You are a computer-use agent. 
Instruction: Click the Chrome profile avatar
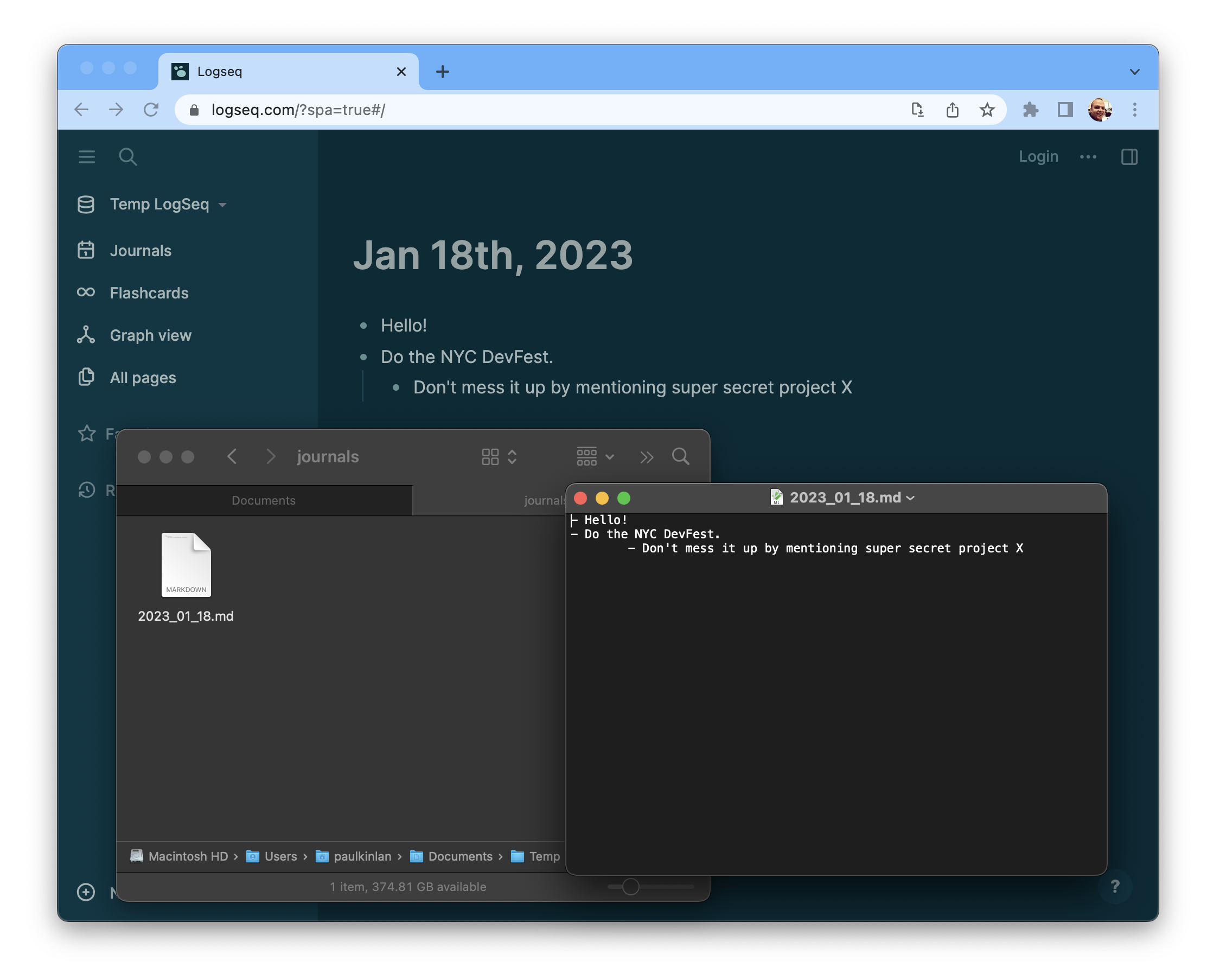1100,110
